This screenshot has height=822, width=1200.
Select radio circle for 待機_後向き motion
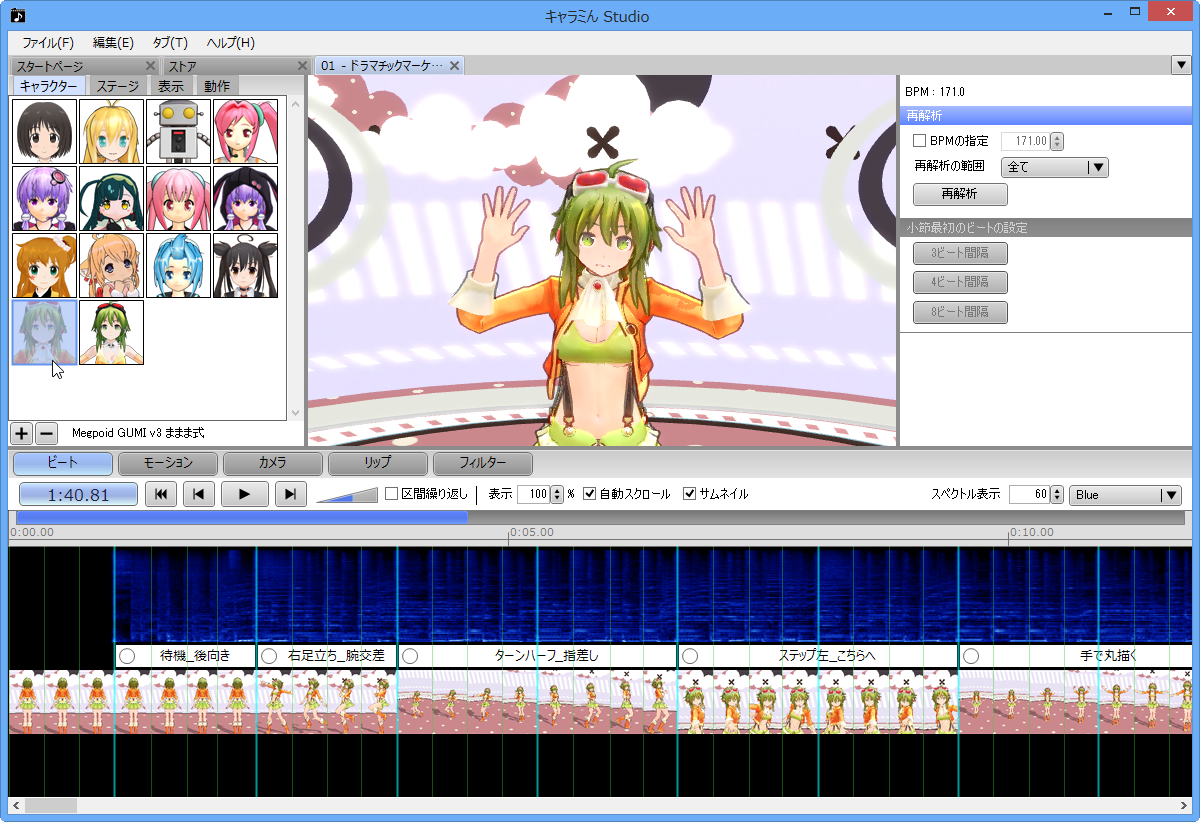coord(127,656)
